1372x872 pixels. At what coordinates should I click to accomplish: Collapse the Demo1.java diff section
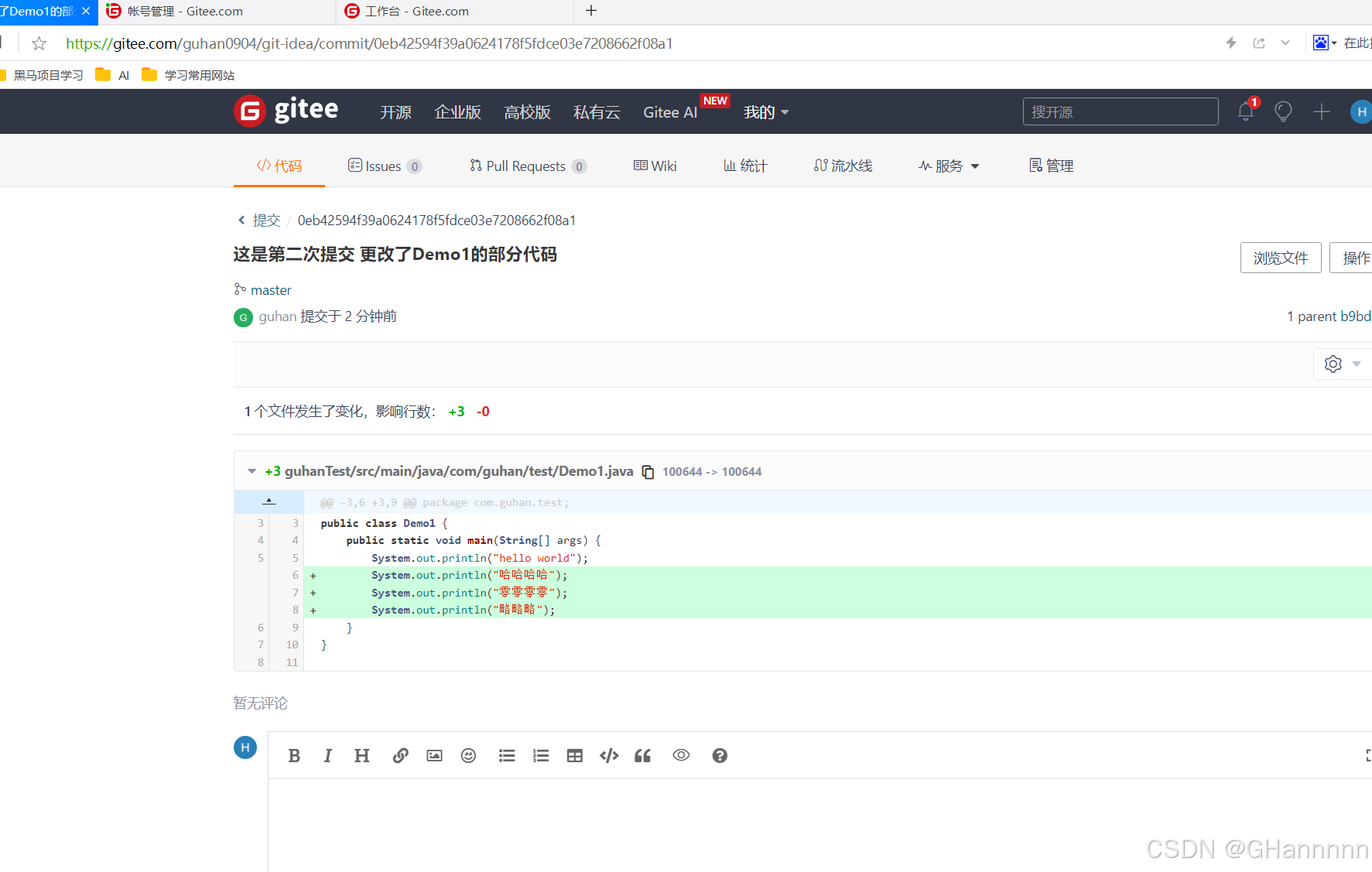point(251,471)
